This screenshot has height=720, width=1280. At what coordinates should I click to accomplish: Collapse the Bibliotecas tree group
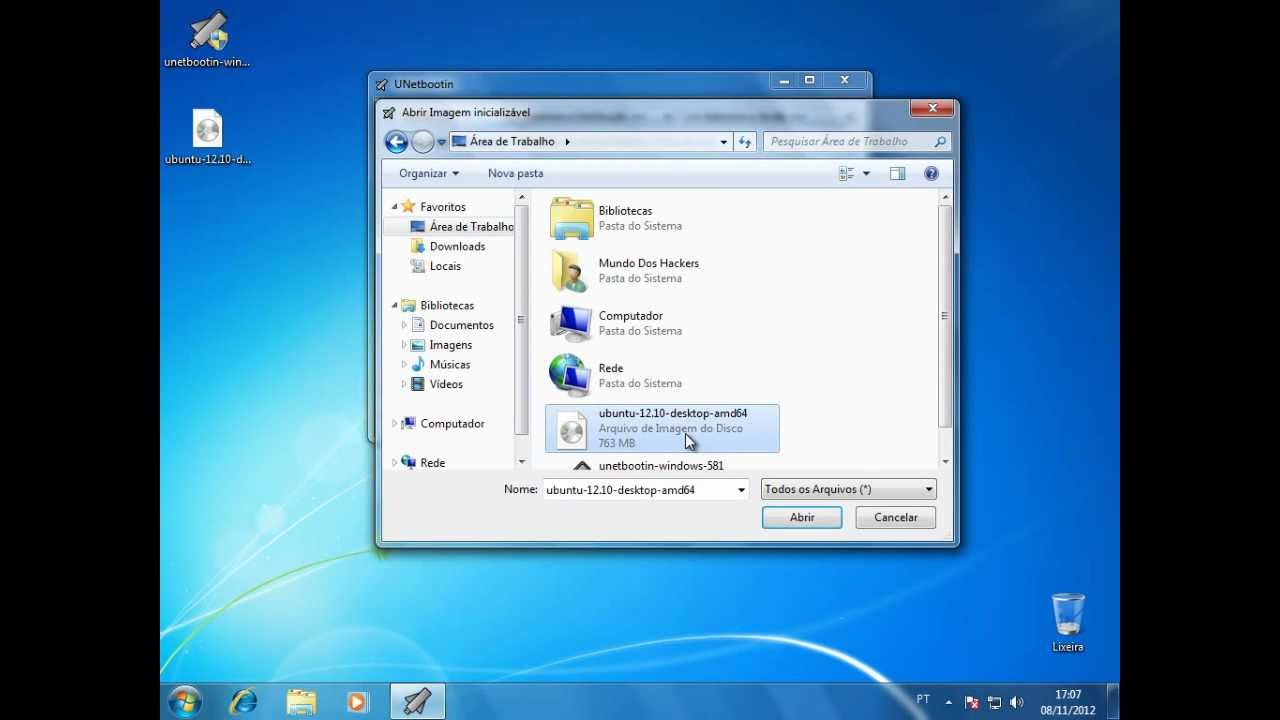395,306
